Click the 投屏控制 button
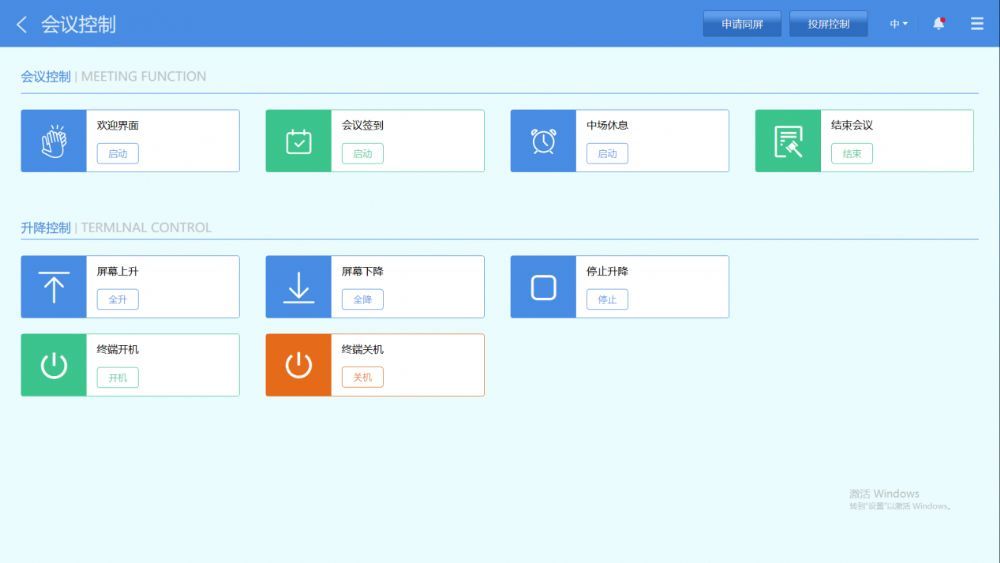Image resolution: width=1000 pixels, height=563 pixels. point(828,24)
